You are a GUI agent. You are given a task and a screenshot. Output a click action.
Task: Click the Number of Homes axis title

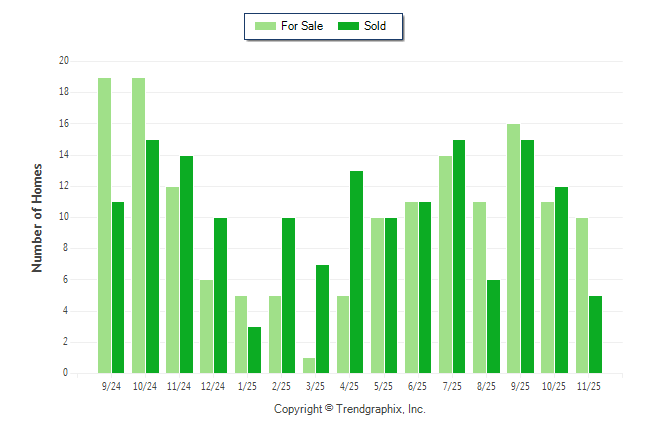(37, 217)
